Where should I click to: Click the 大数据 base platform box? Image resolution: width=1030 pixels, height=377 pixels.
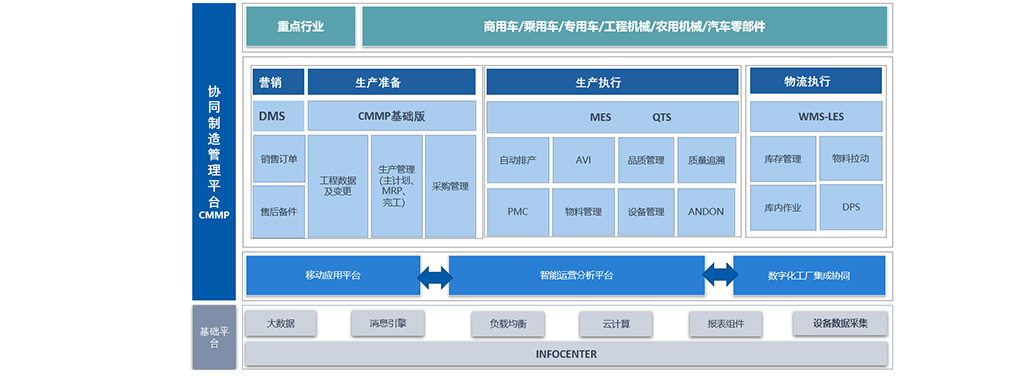(280, 323)
